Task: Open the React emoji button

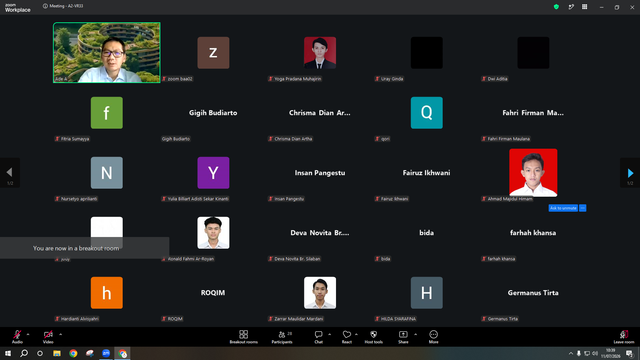Action: [x=347, y=337]
